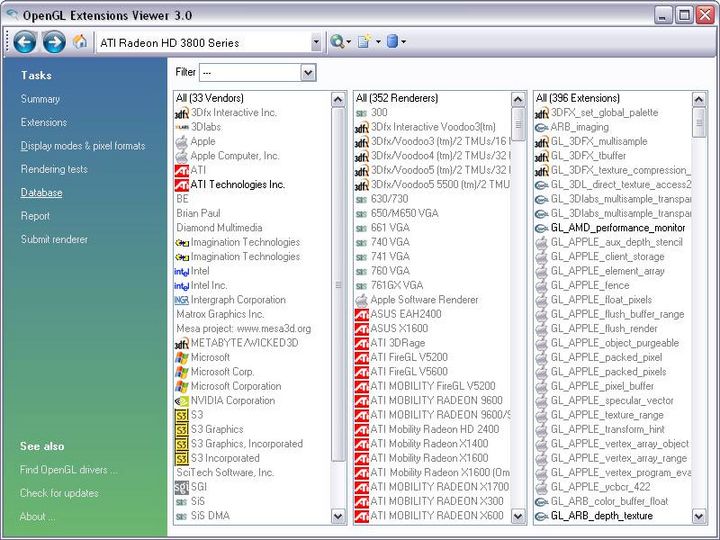Click SiS icon next to 630/730 renderer

(362, 199)
